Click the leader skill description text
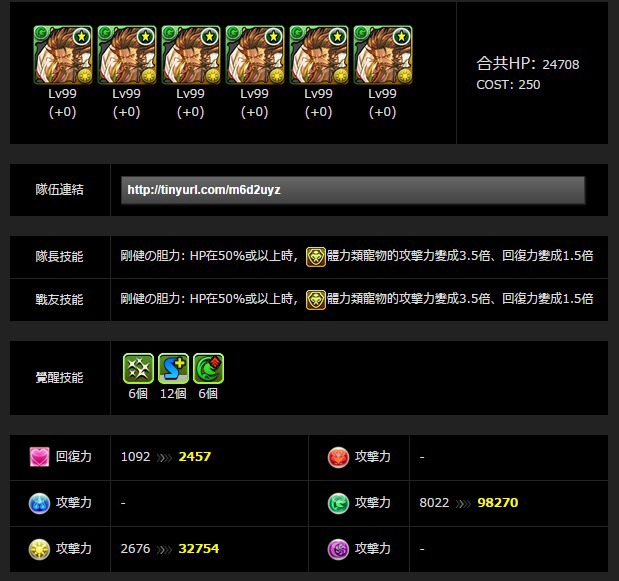 pos(357,256)
